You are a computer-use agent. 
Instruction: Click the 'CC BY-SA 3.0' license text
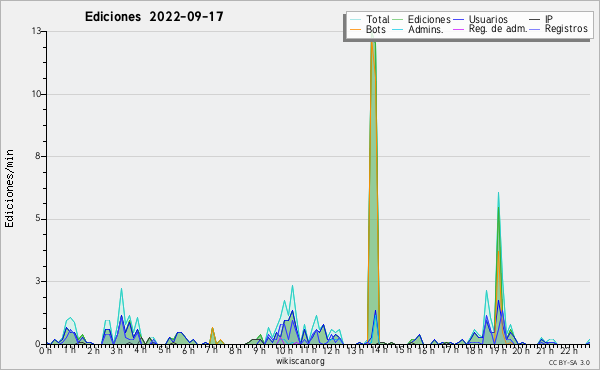pos(569,362)
